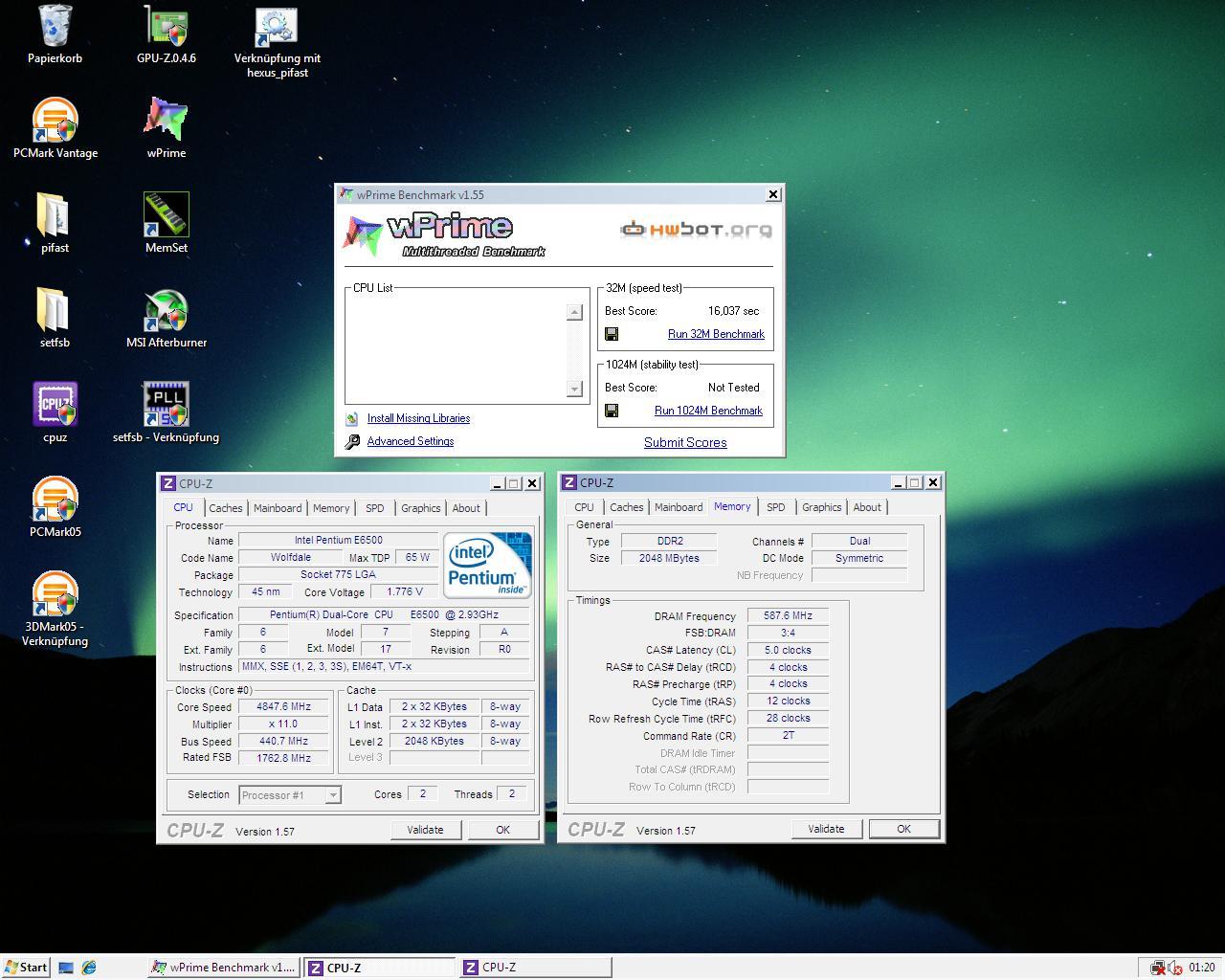Screen dimensions: 1225x980
Task: Click the Name field Intel Pentium E6500
Action: 338,541
